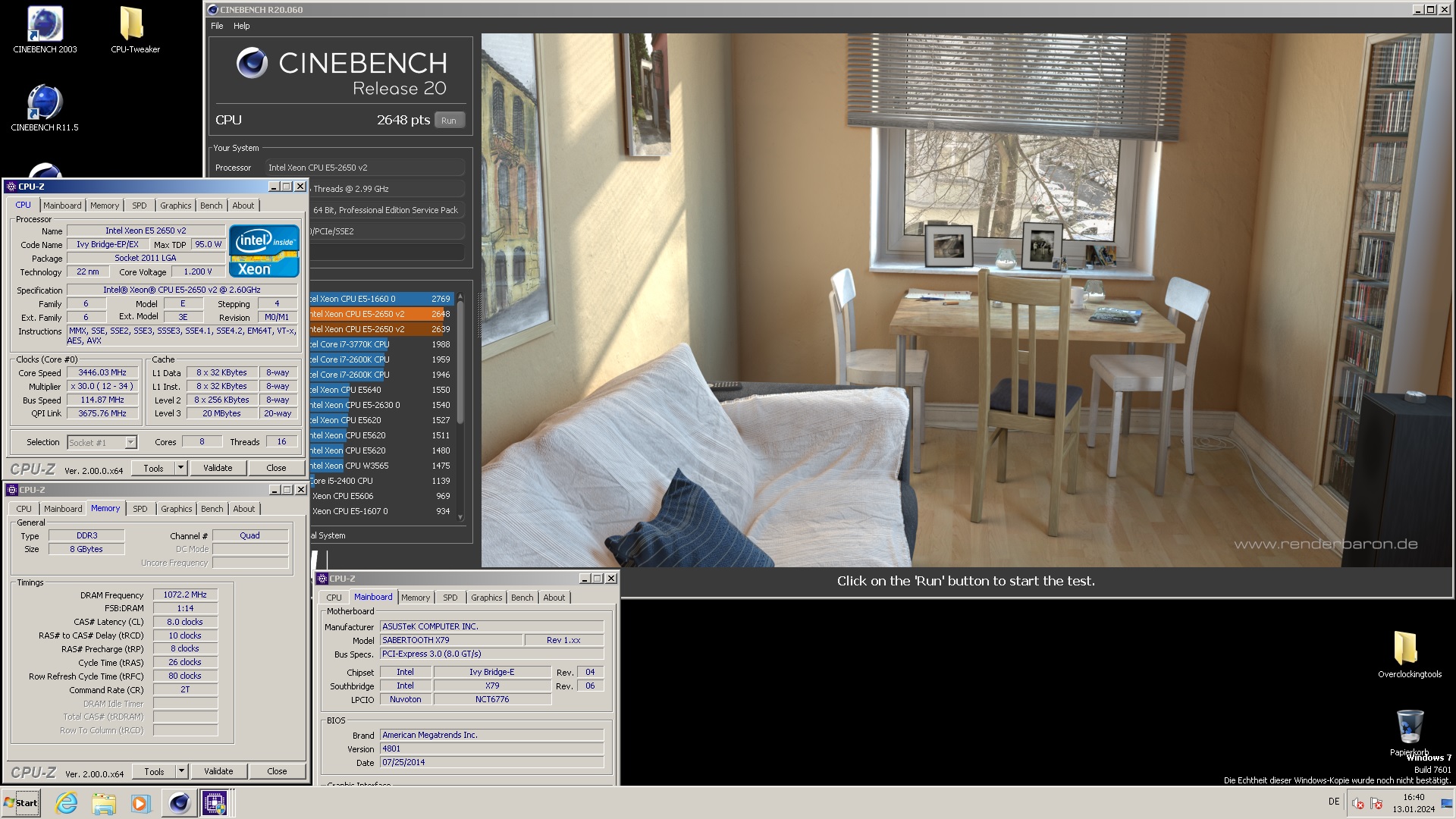This screenshot has height=819, width=1456.
Task: Click the Intel Xeon logo in CPU-Z
Action: tap(264, 250)
